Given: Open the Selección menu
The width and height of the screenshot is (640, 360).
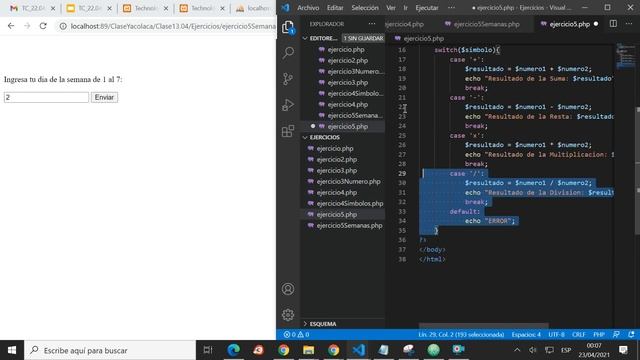Looking at the screenshot, I should tap(365, 8).
